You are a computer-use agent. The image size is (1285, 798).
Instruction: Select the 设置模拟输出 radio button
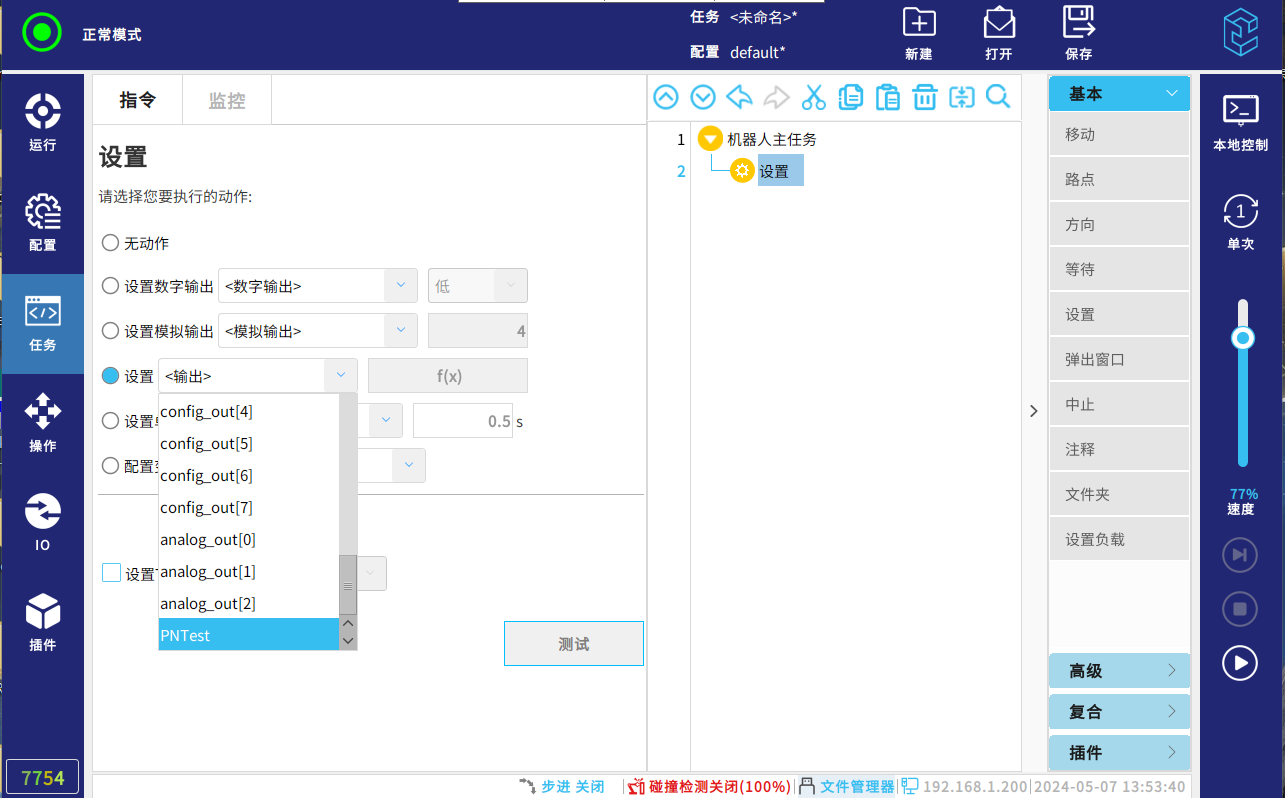[111, 331]
